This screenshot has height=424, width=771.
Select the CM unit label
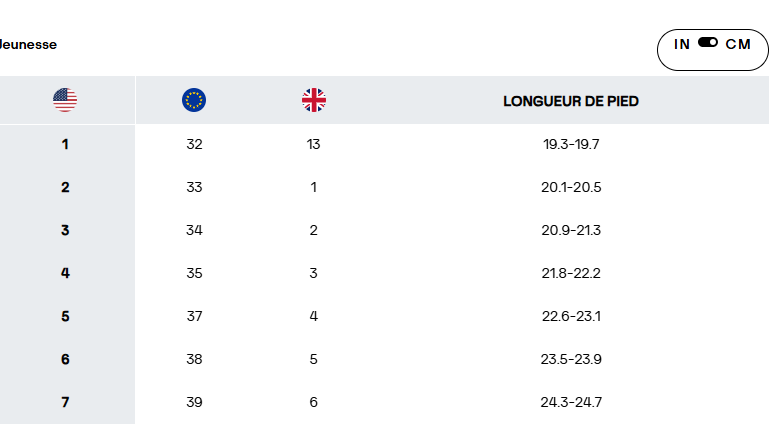(738, 44)
